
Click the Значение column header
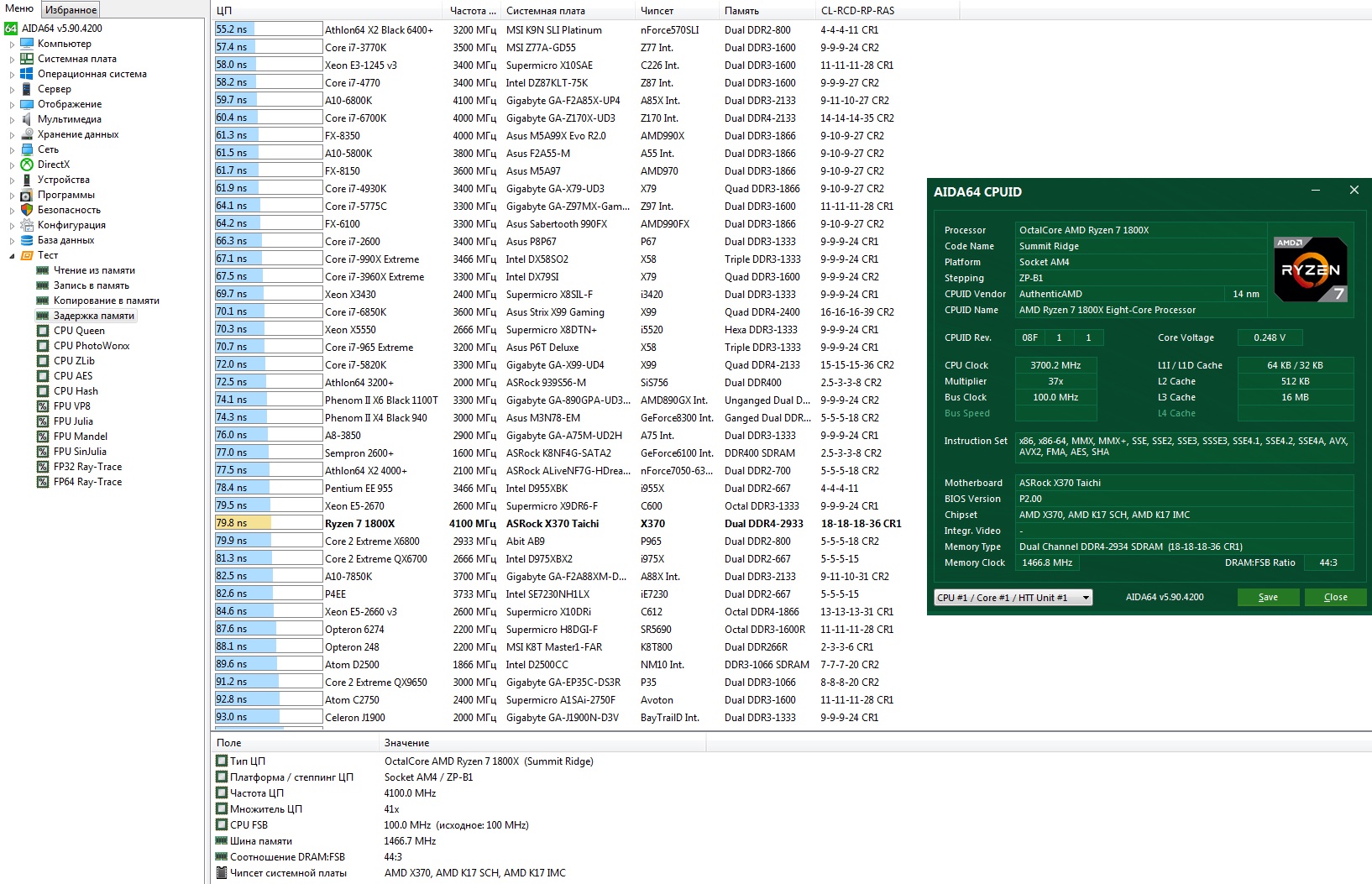pyautogui.click(x=542, y=743)
